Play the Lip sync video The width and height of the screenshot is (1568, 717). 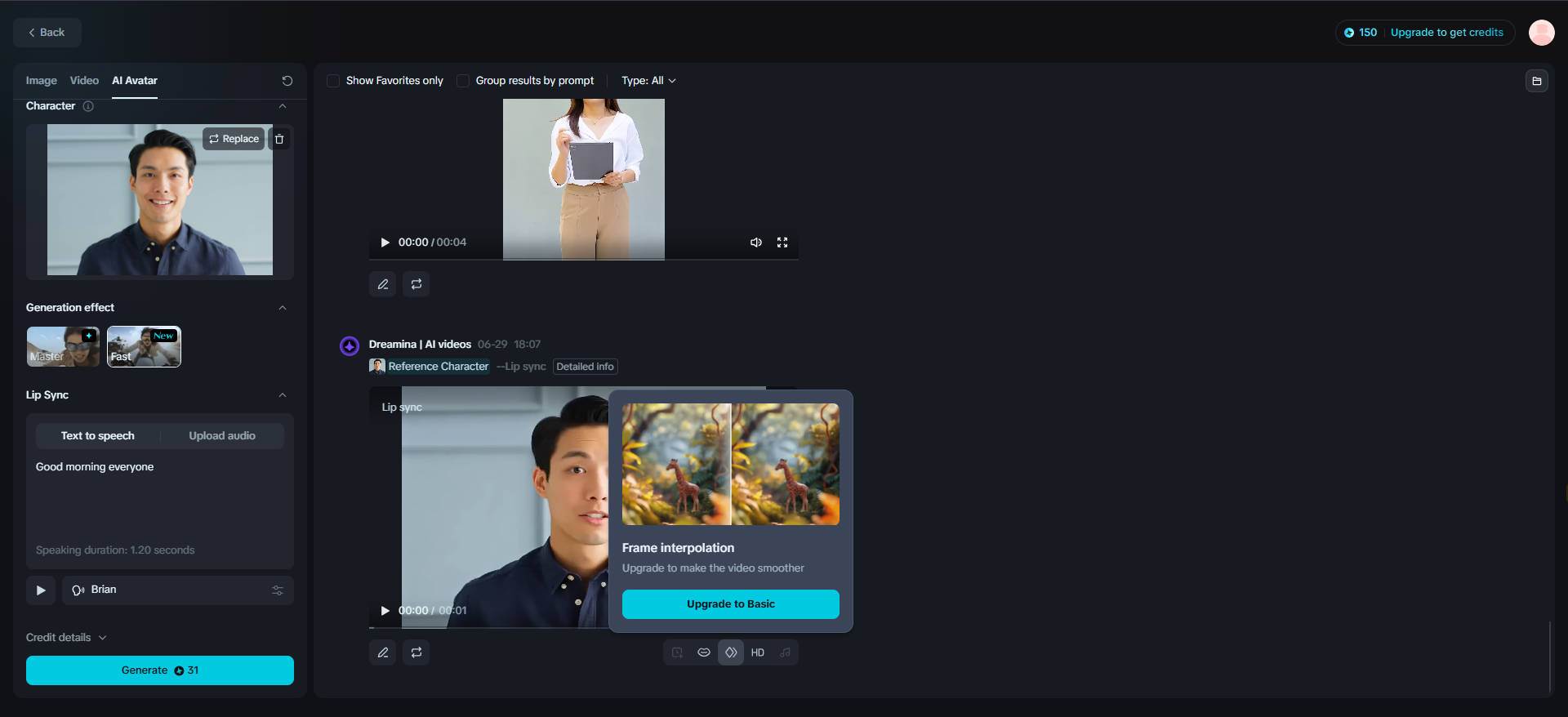pos(385,611)
